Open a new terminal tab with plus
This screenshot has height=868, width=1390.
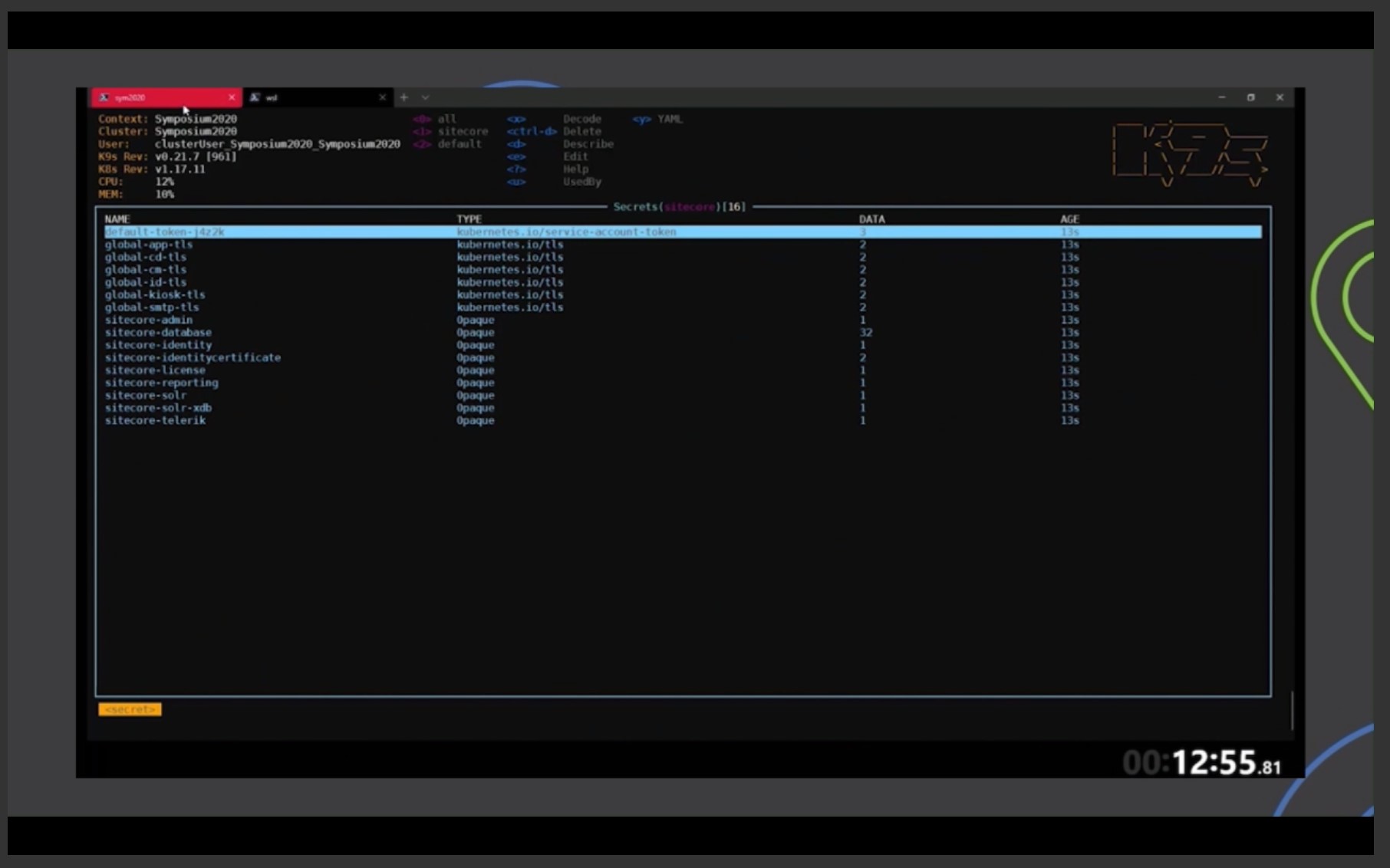pos(404,97)
